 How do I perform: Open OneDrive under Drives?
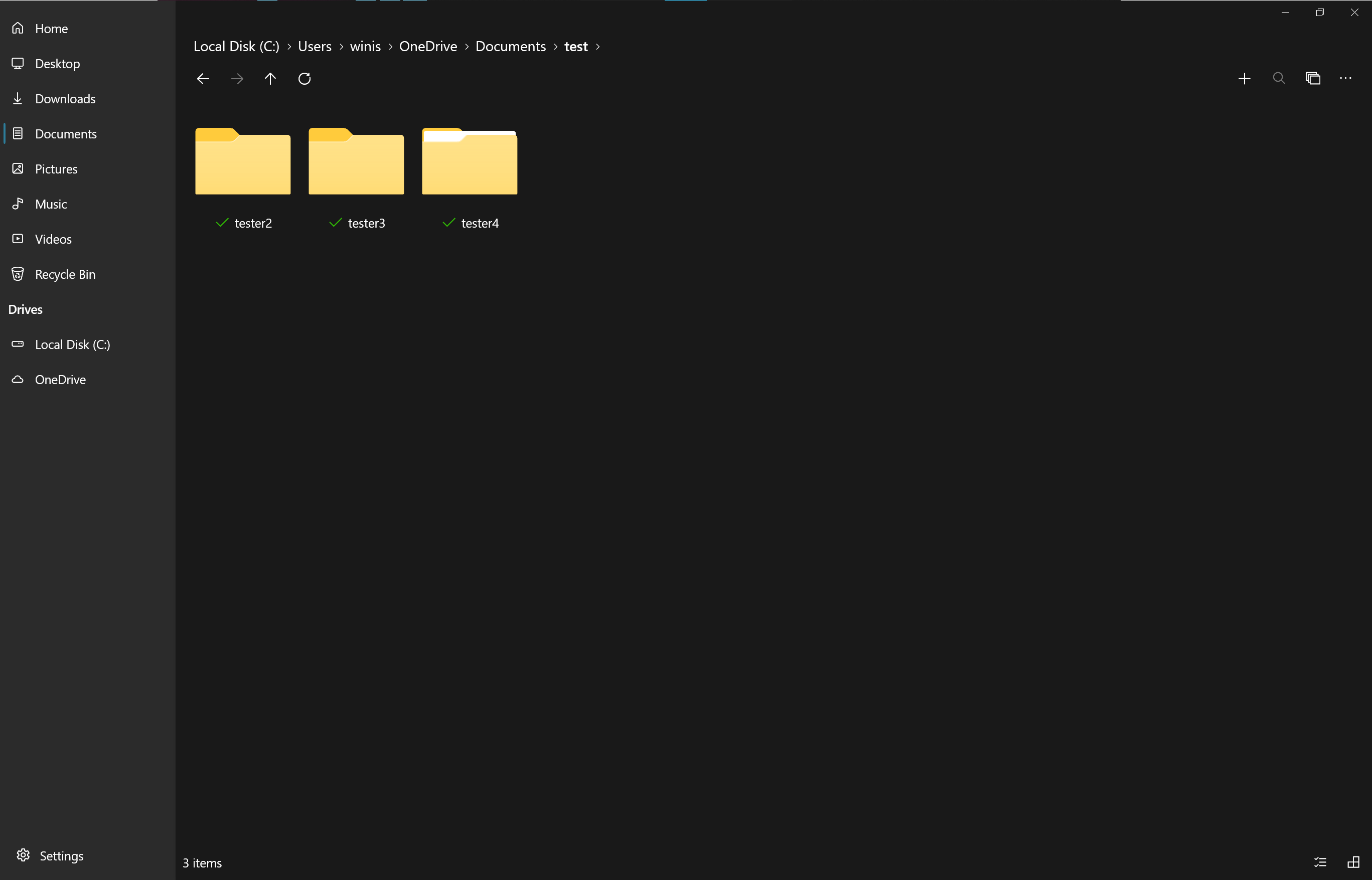point(87,380)
